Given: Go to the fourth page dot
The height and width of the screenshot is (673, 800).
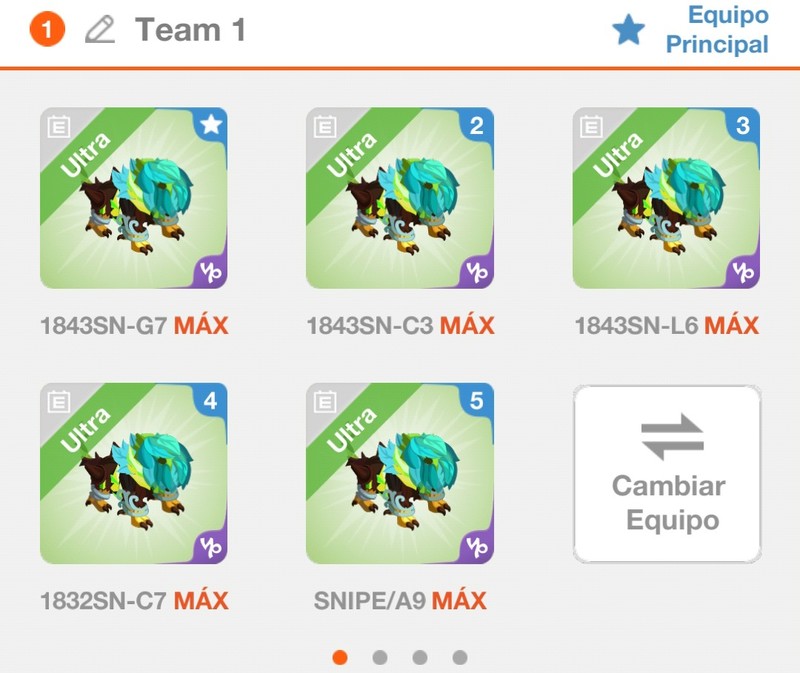Looking at the screenshot, I should coord(460,657).
